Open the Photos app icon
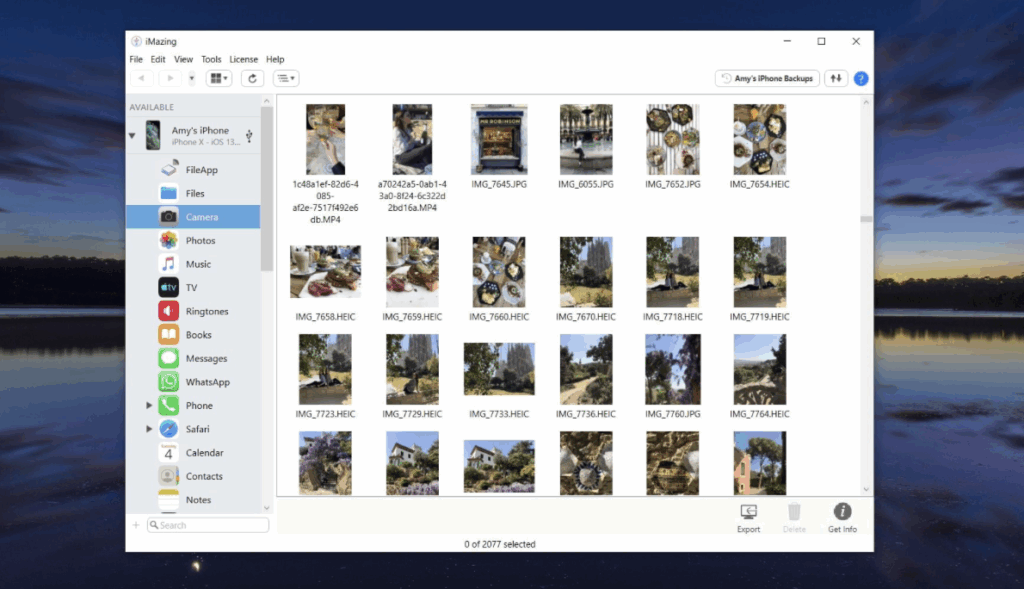The width and height of the screenshot is (1024, 589). [168, 240]
